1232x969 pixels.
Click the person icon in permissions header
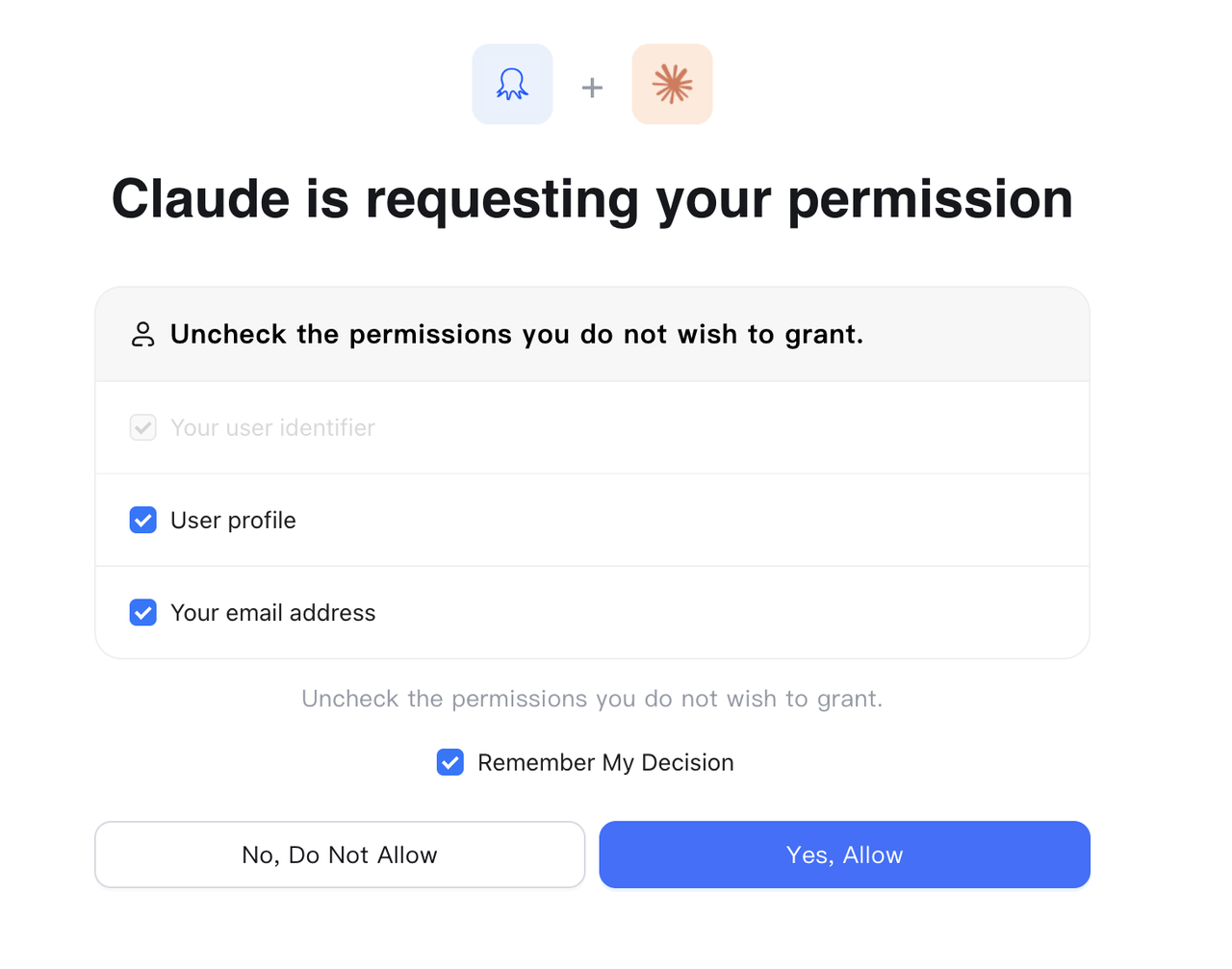point(142,334)
